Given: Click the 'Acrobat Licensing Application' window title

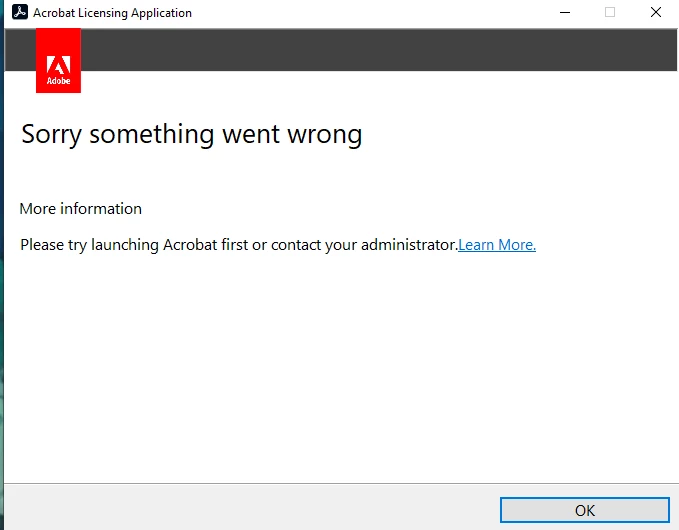Looking at the screenshot, I should pyautogui.click(x=113, y=13).
